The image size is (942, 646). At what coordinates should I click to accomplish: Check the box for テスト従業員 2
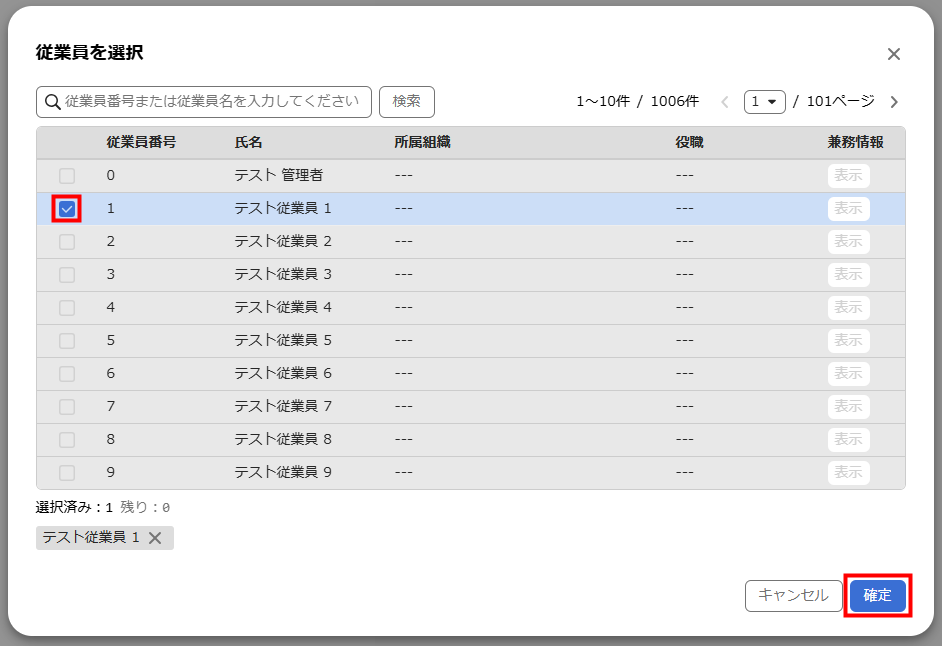67,242
